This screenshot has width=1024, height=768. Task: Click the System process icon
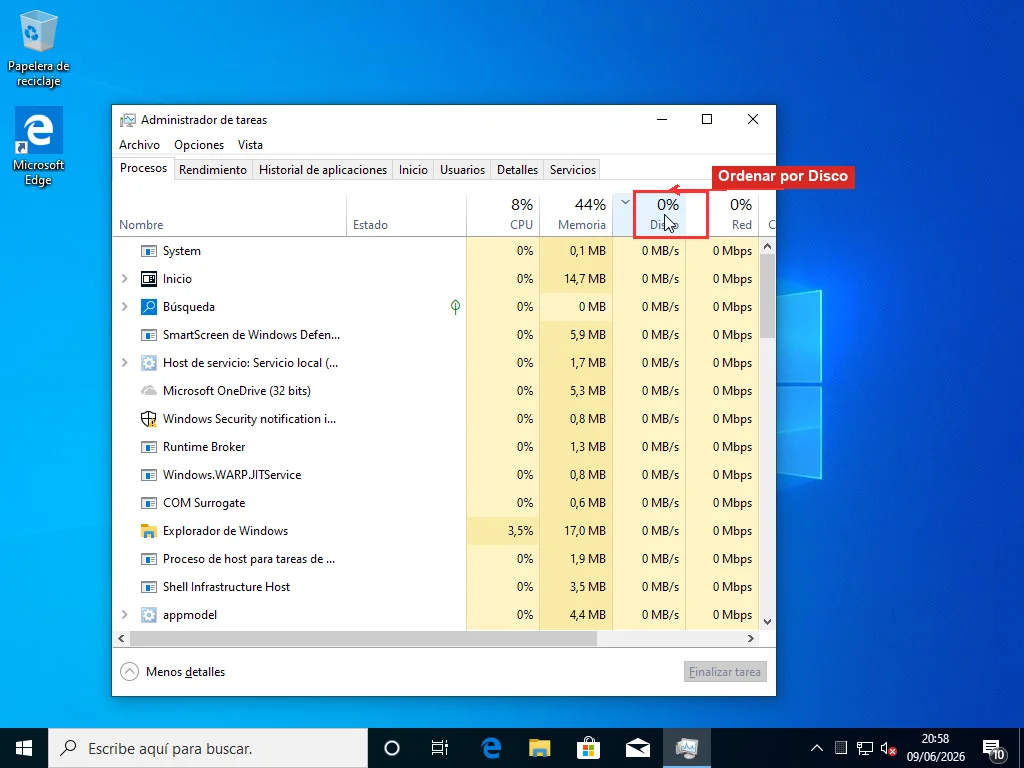[149, 251]
